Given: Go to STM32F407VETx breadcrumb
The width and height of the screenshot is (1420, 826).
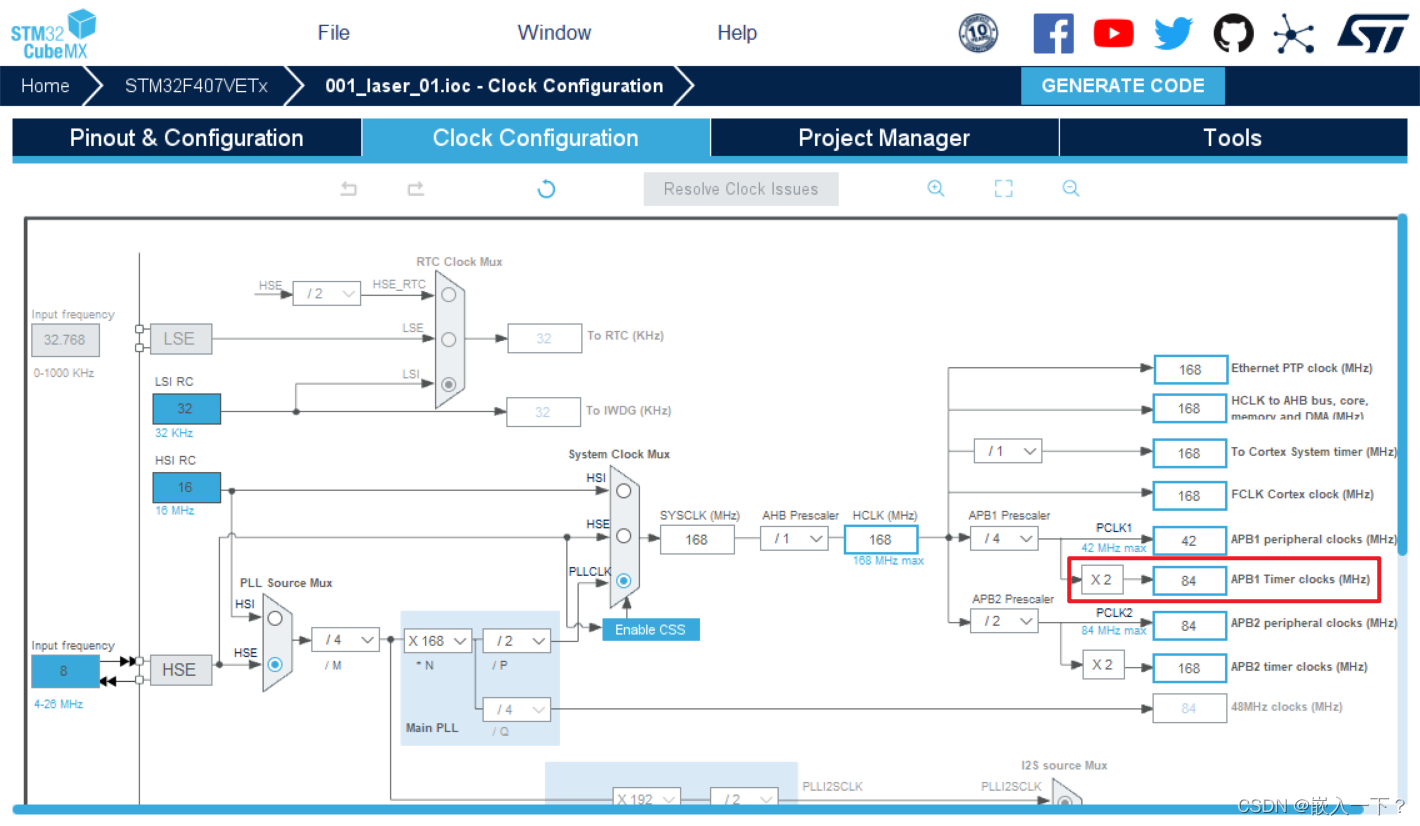Looking at the screenshot, I should [x=196, y=86].
